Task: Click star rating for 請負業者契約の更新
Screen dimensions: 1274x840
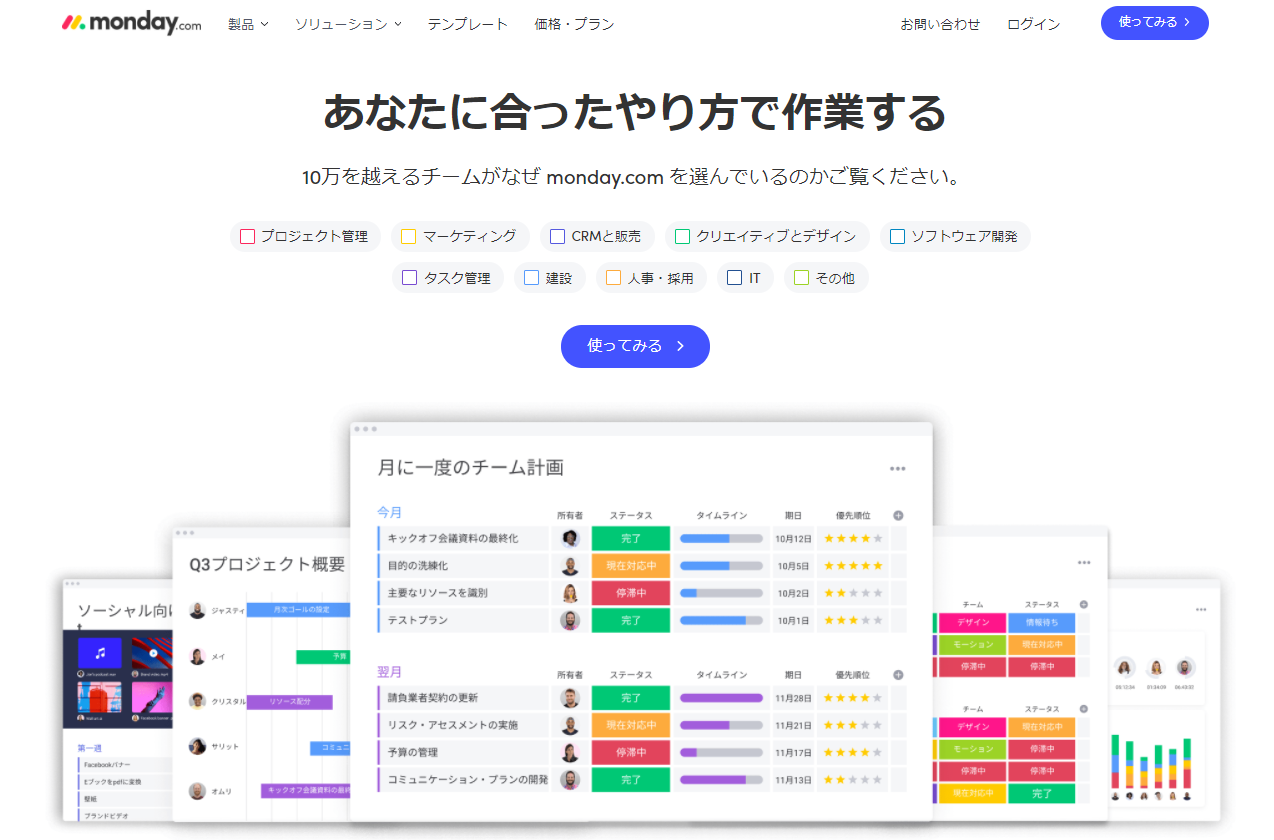Action: (853, 698)
